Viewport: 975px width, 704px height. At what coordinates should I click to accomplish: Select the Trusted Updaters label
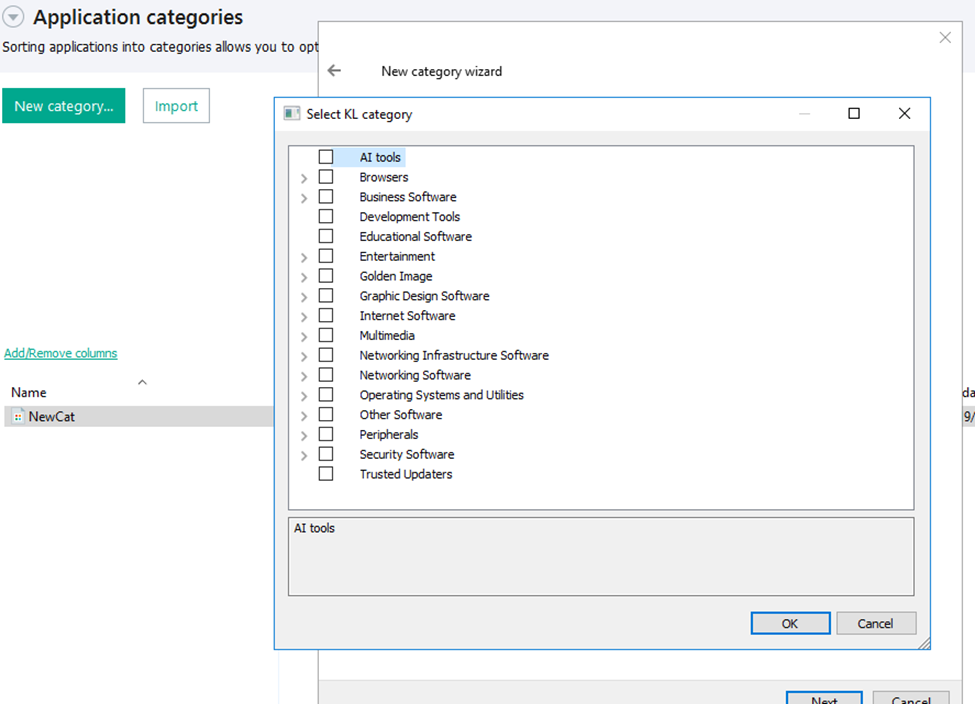[x=405, y=474]
